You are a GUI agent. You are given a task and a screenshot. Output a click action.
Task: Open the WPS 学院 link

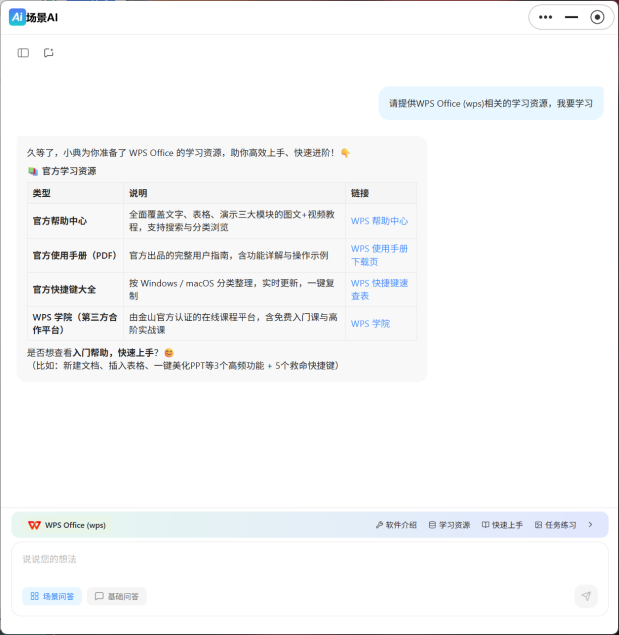[x=370, y=324]
